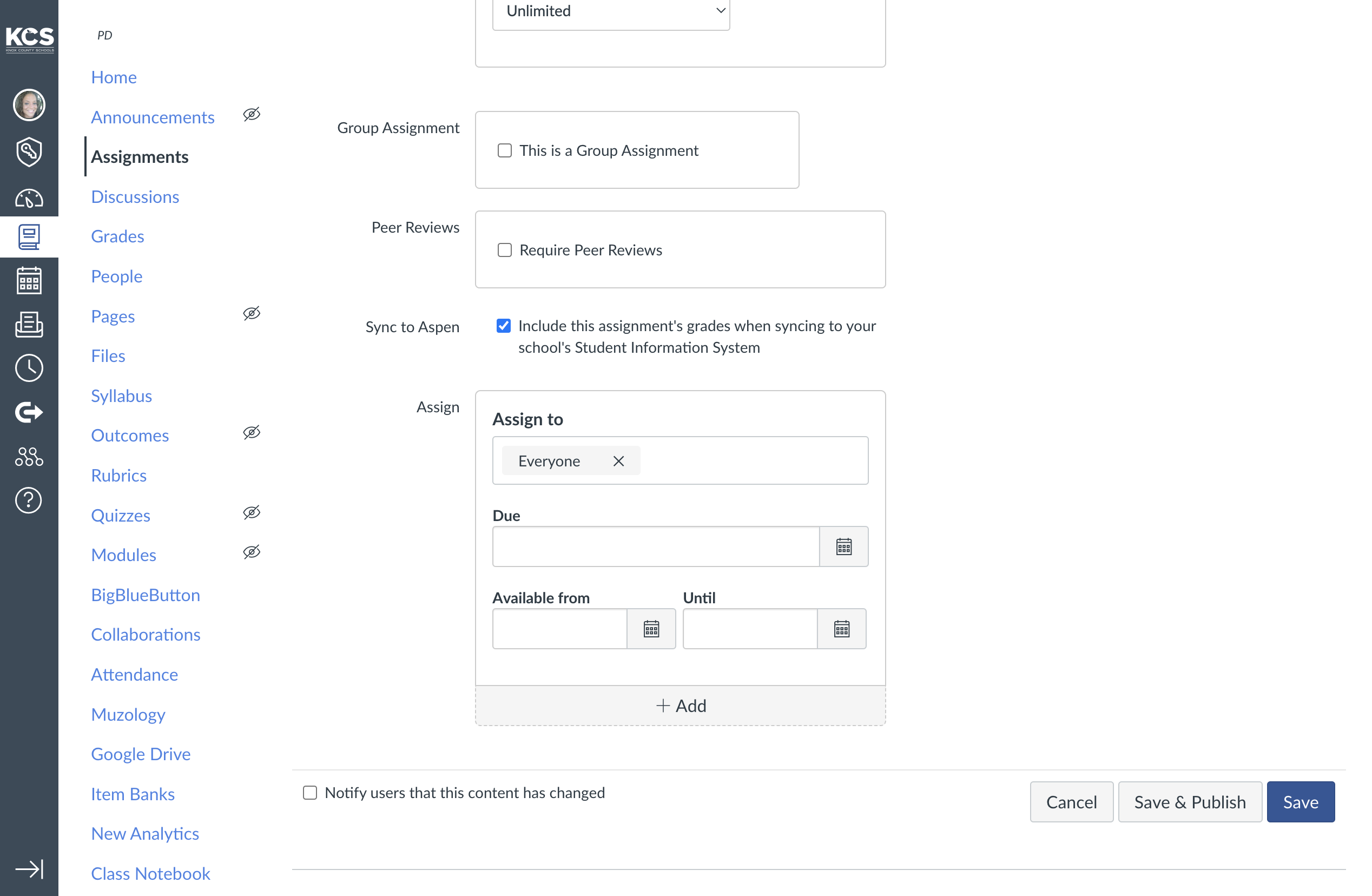
Task: Click the blue Save button
Action: (x=1301, y=802)
